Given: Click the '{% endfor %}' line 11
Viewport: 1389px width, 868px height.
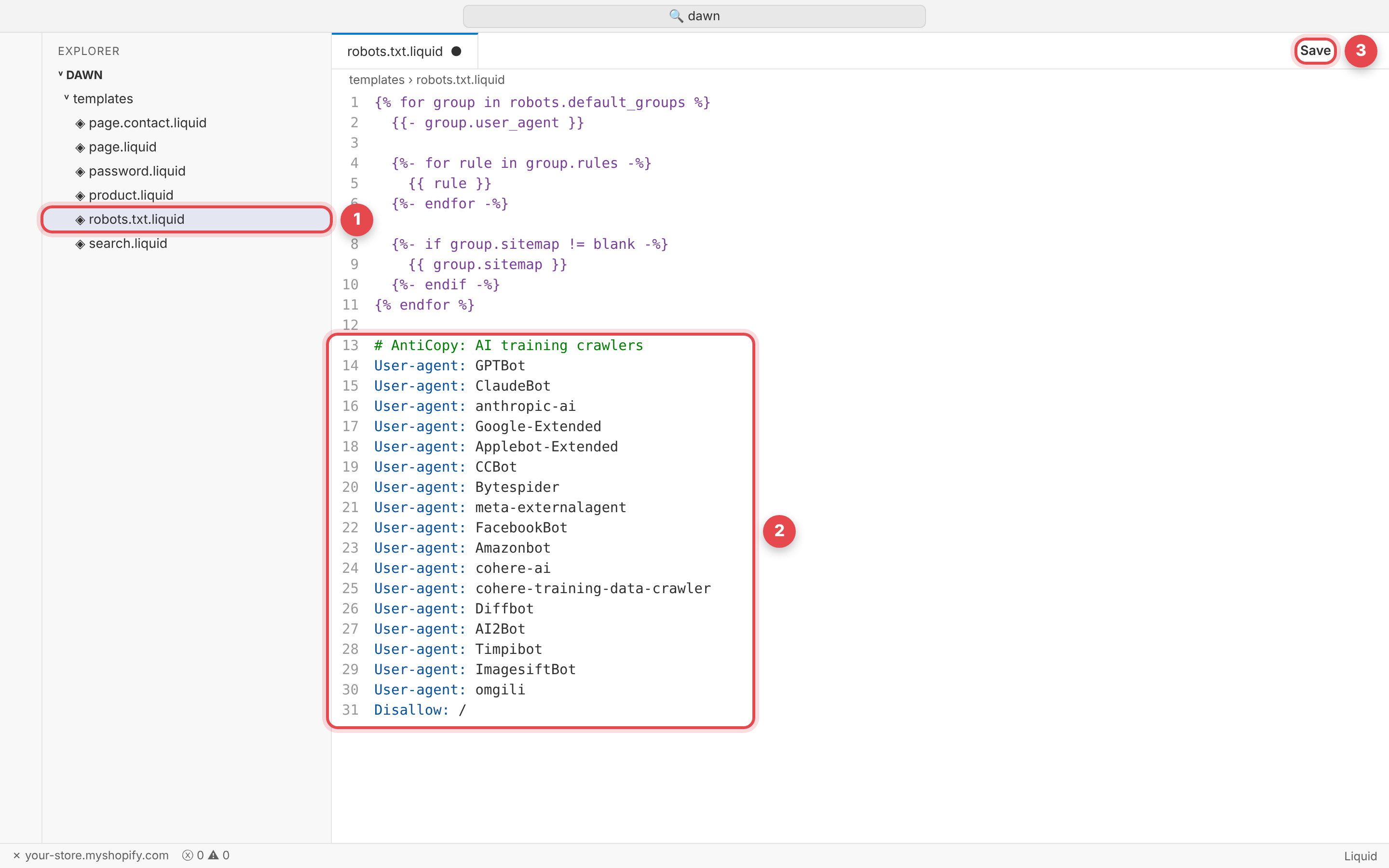Looking at the screenshot, I should coord(424,305).
